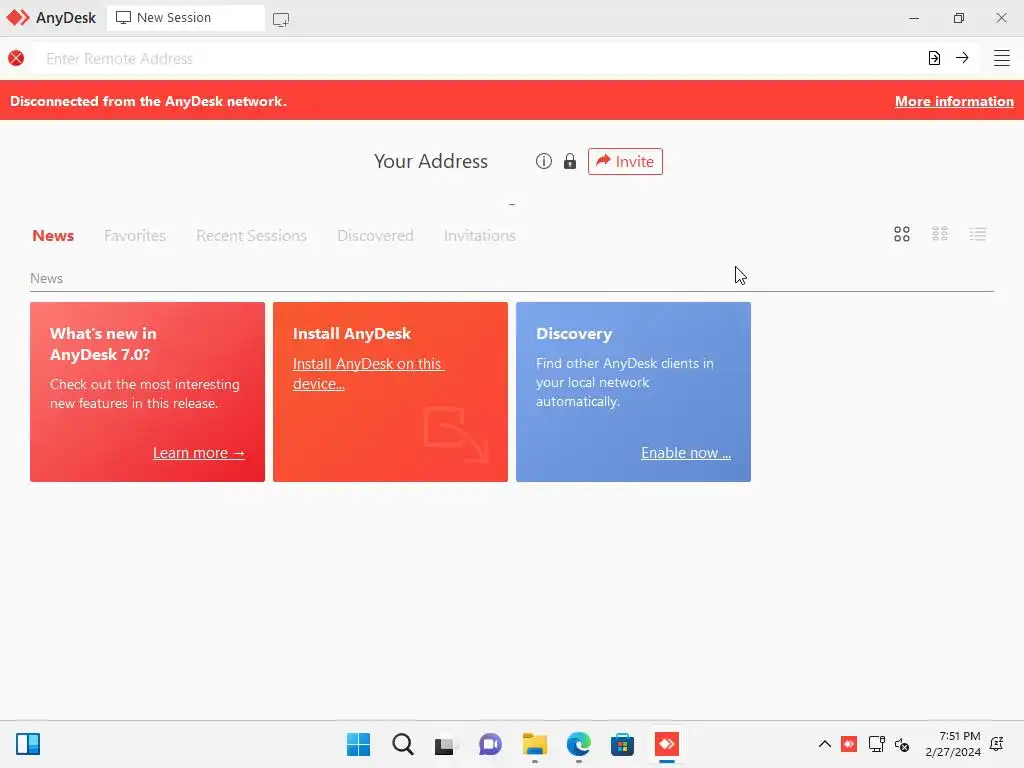Select large tiles view icon

901,234
